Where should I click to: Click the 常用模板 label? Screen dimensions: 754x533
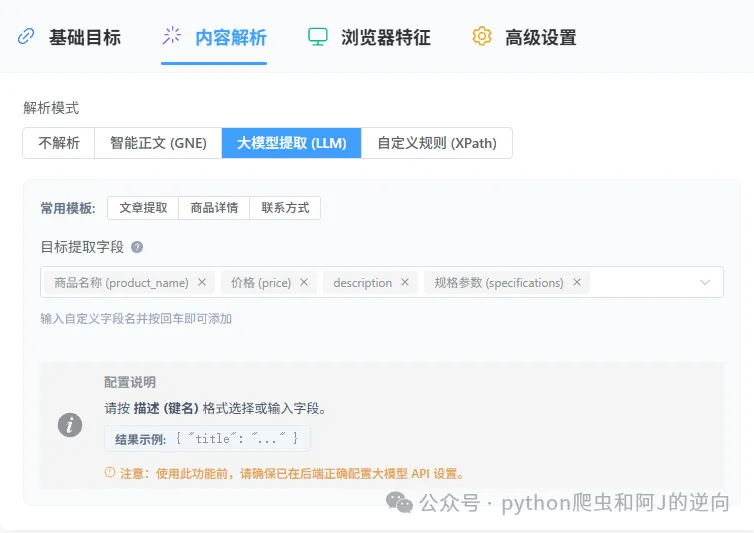point(68,208)
